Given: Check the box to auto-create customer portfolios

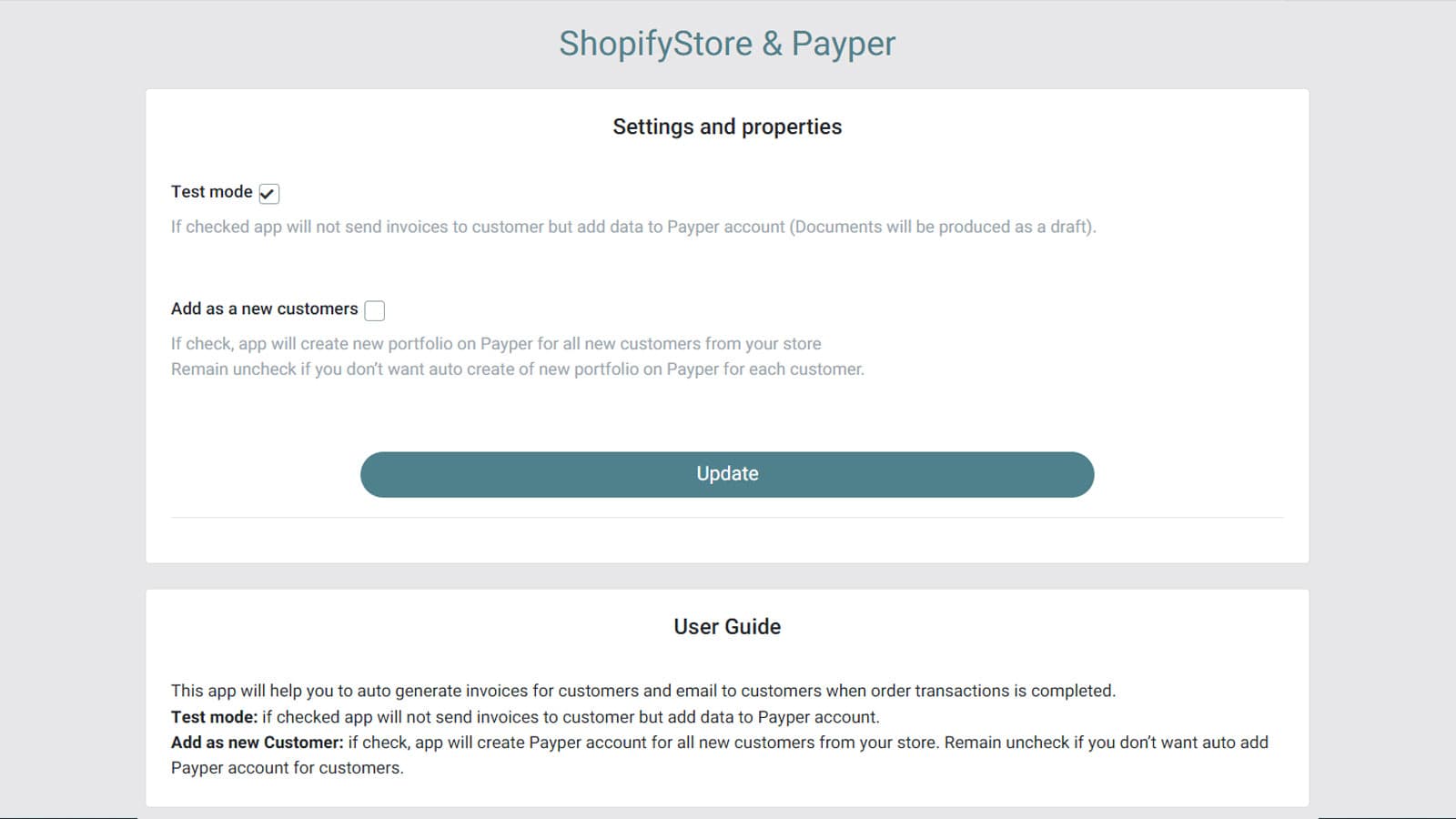Looking at the screenshot, I should pyautogui.click(x=374, y=310).
